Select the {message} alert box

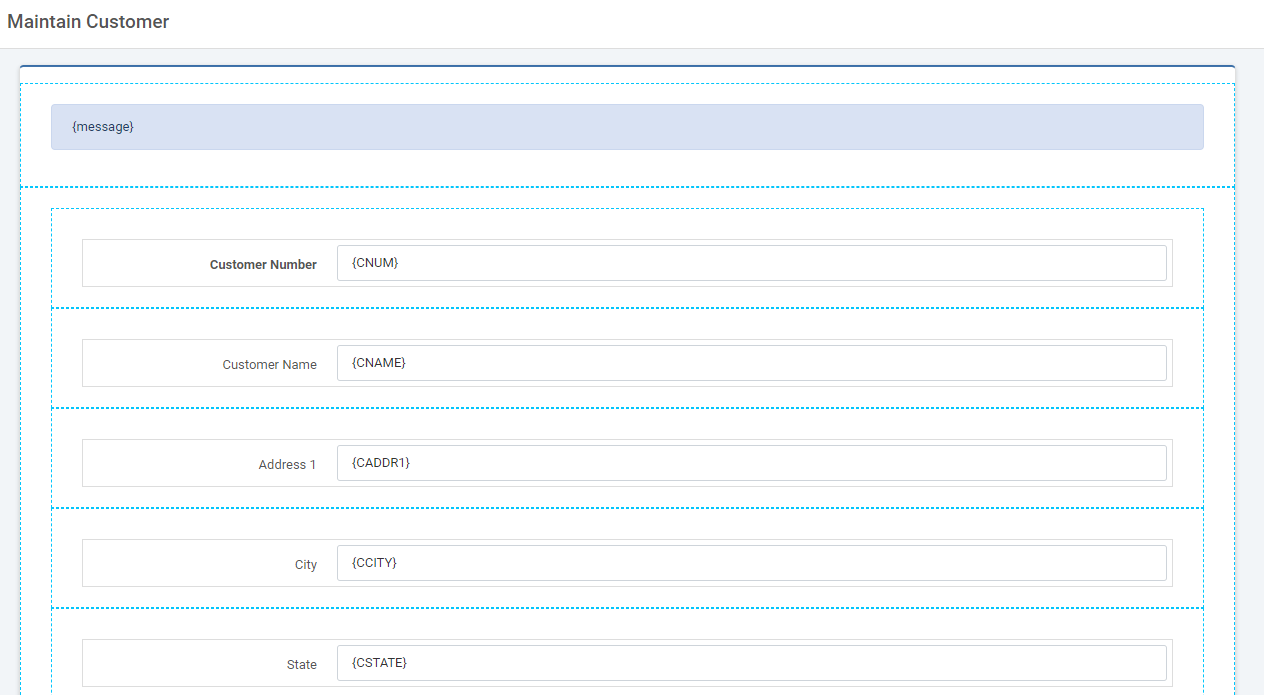click(x=627, y=127)
